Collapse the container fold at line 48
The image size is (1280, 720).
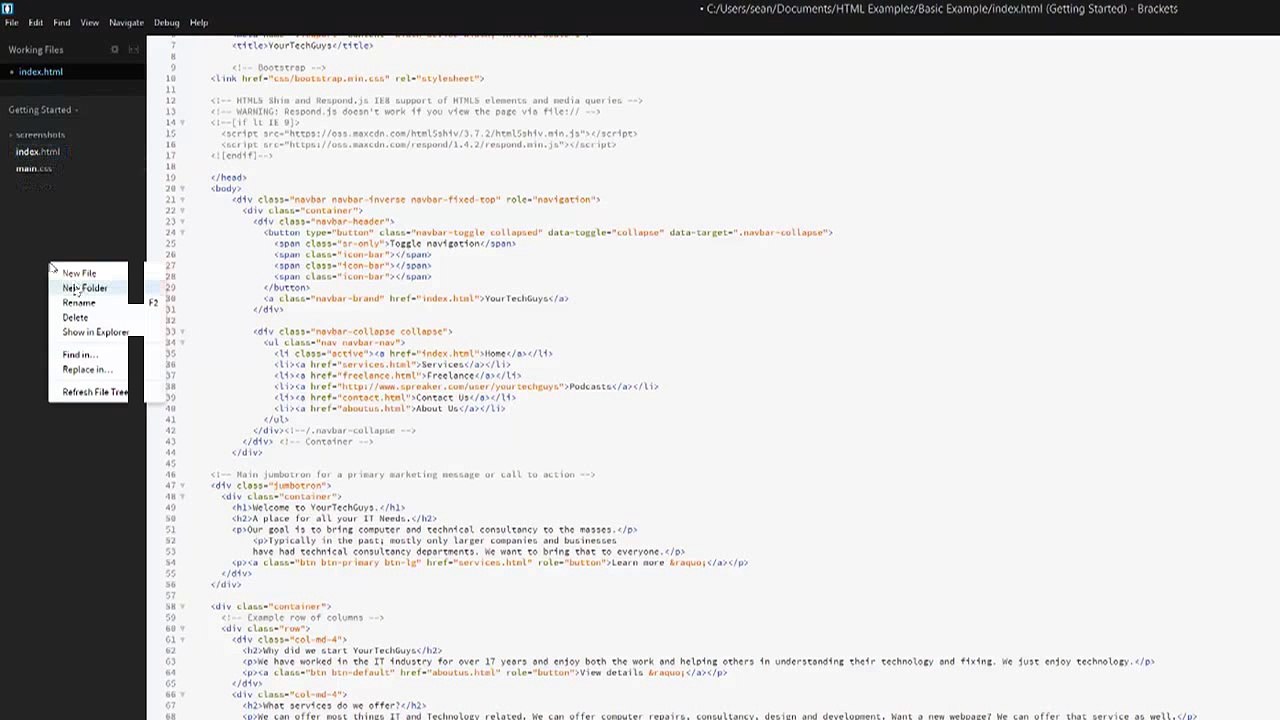181,496
